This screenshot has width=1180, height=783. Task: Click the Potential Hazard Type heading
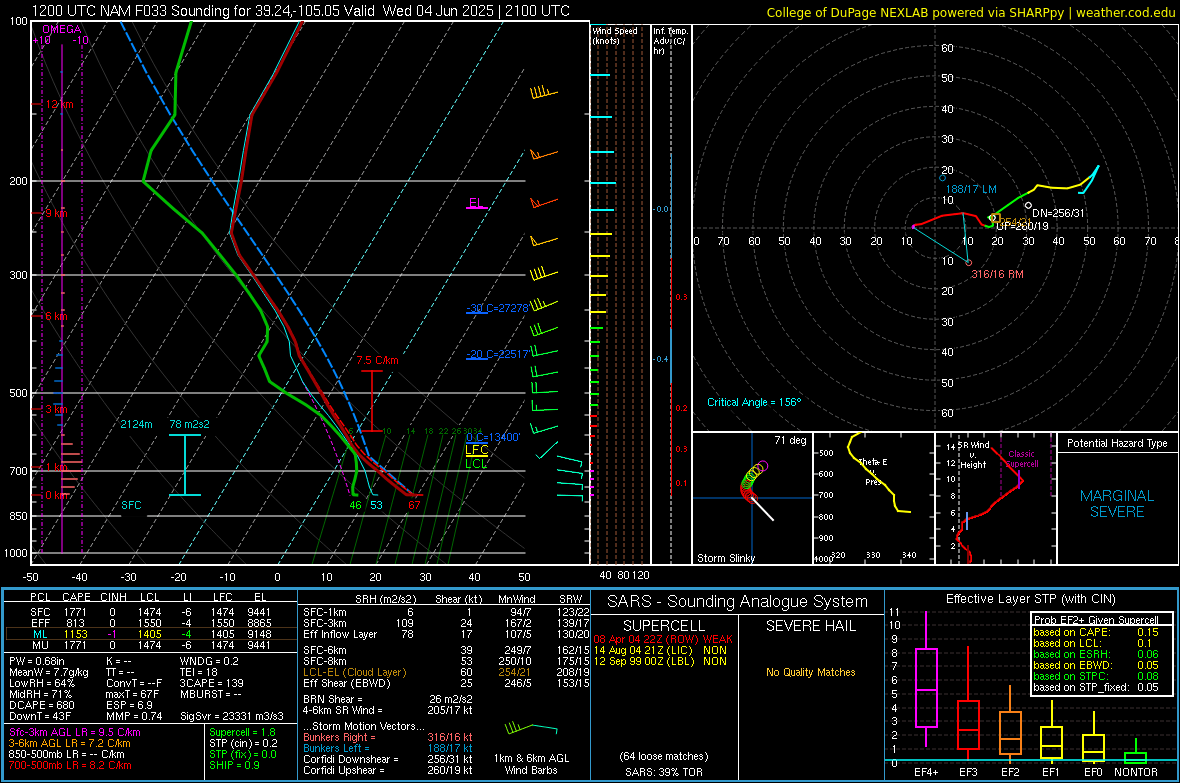pyautogui.click(x=1117, y=443)
